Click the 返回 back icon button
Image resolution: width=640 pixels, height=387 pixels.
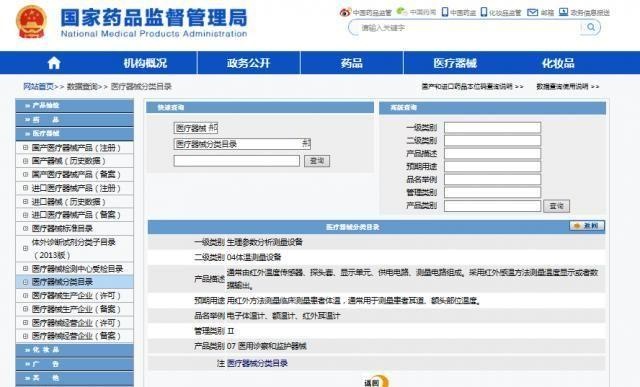click(376, 381)
